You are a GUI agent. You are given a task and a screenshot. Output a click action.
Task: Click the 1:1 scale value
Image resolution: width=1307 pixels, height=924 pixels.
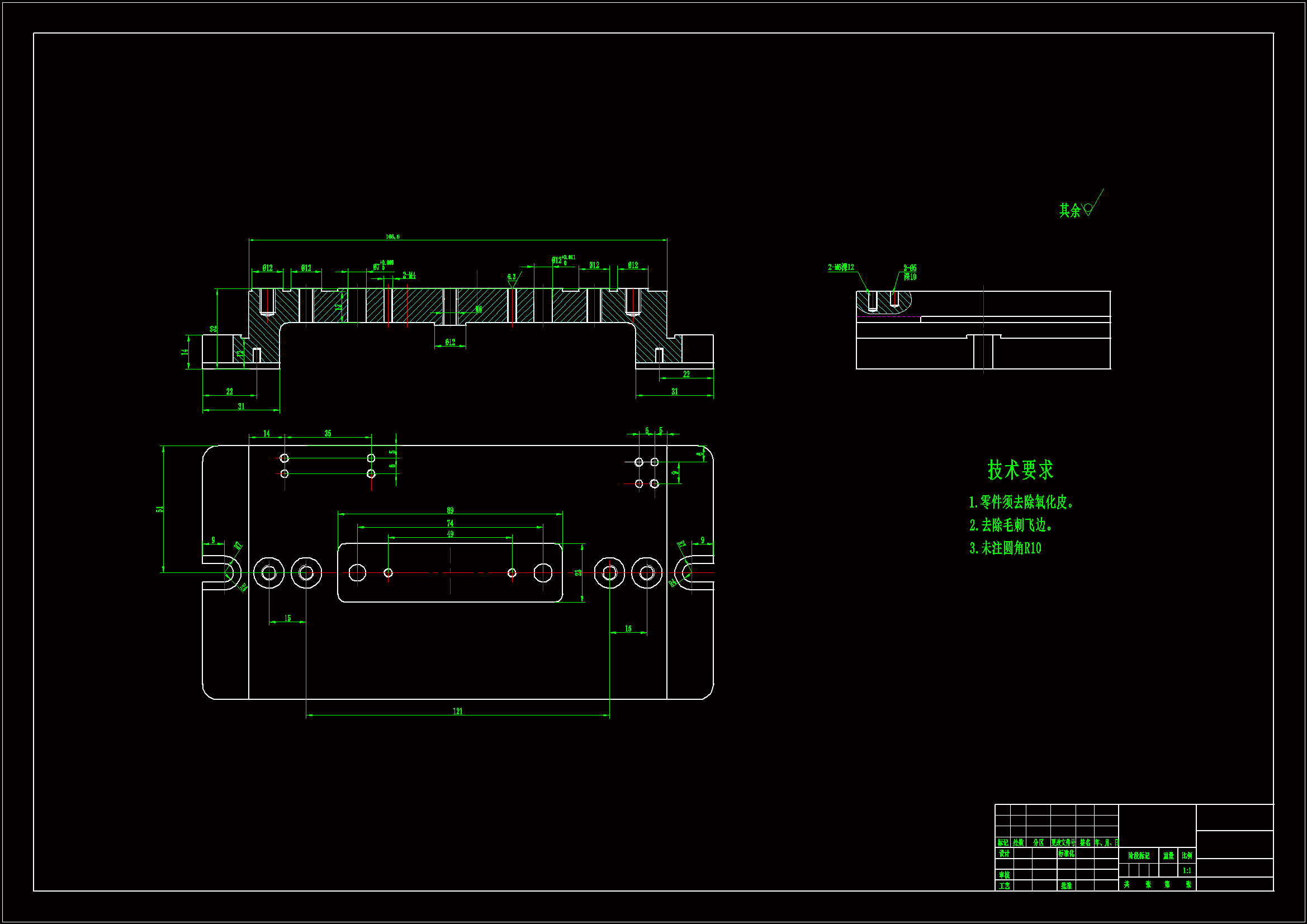tap(1187, 870)
